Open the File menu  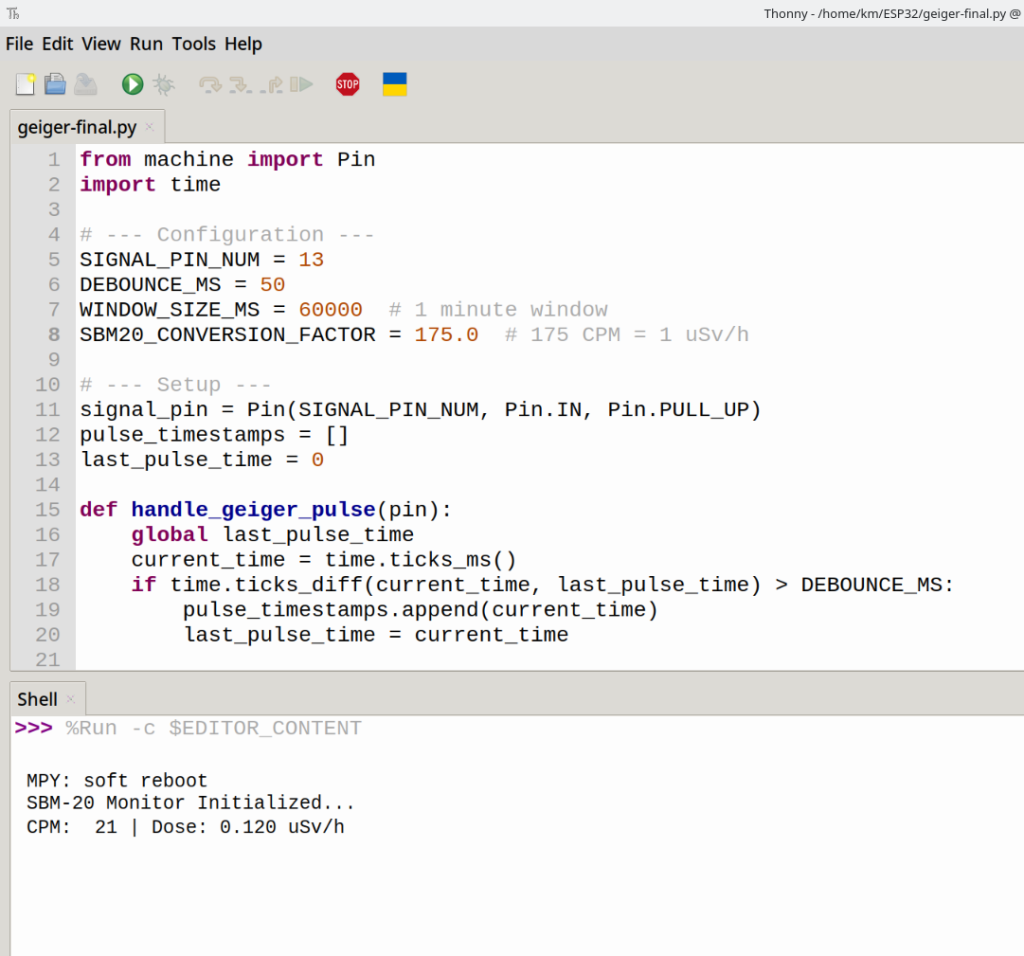[19, 44]
